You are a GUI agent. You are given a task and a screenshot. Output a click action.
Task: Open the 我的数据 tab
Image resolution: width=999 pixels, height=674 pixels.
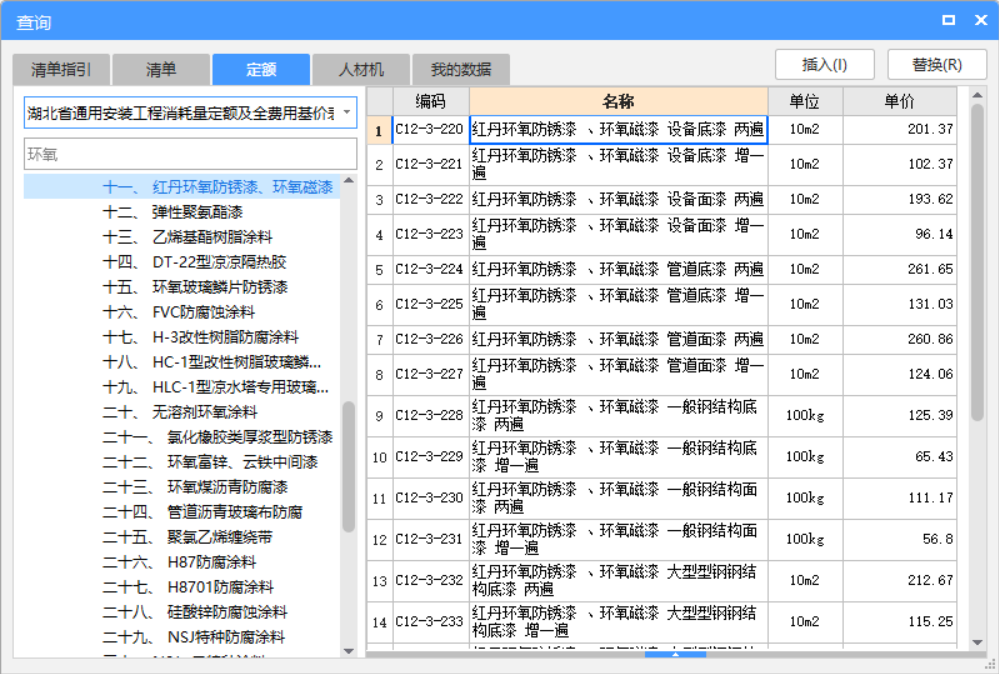[461, 69]
